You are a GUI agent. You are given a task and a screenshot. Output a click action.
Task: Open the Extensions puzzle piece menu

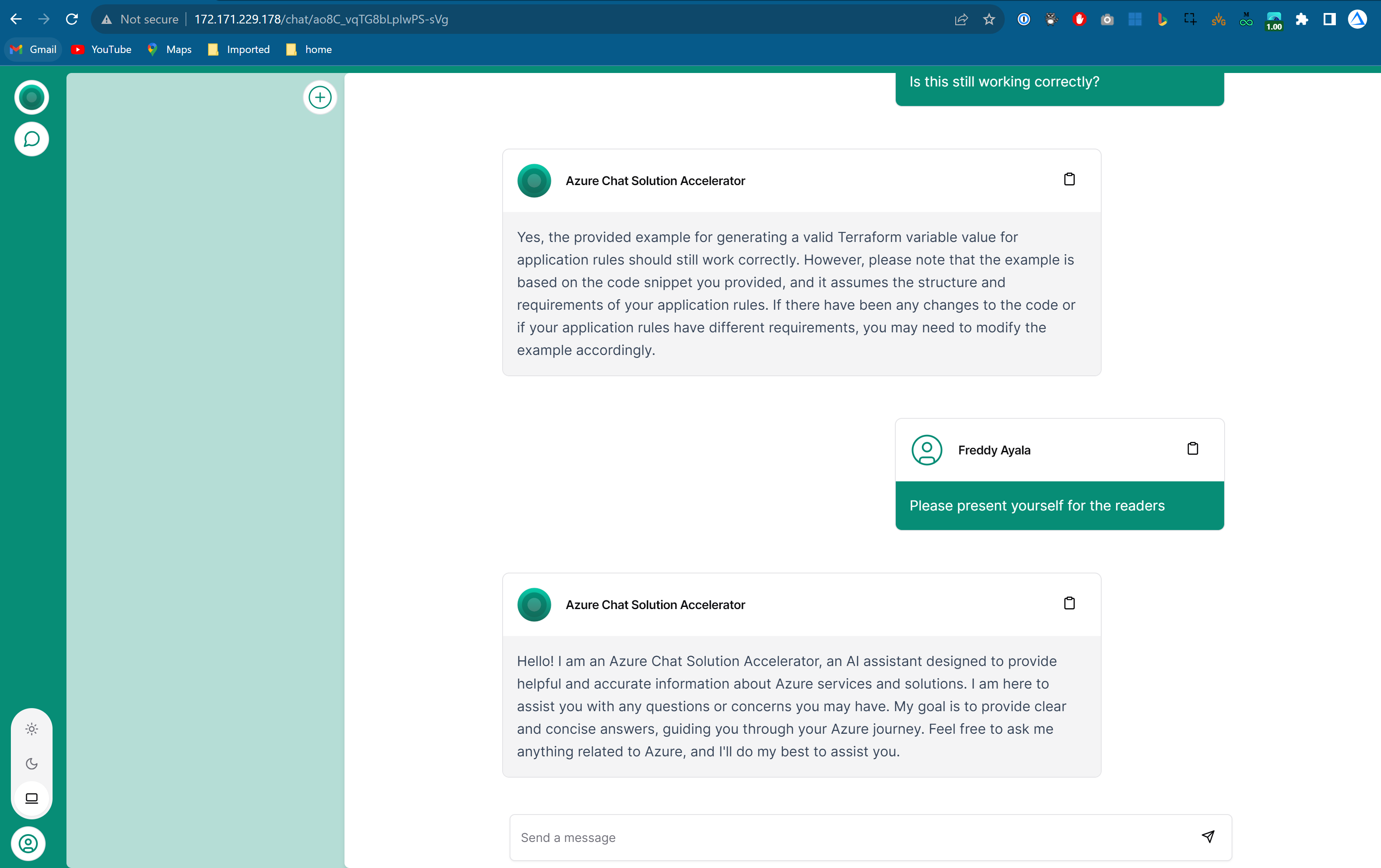click(x=1302, y=20)
